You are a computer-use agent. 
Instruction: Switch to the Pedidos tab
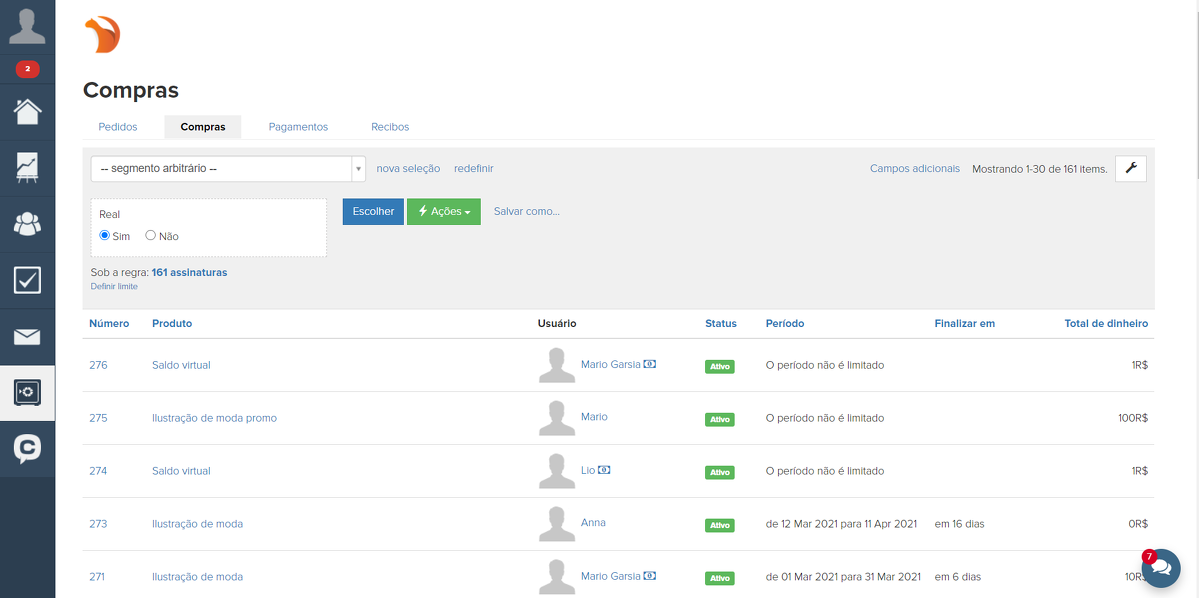pyautogui.click(x=118, y=127)
